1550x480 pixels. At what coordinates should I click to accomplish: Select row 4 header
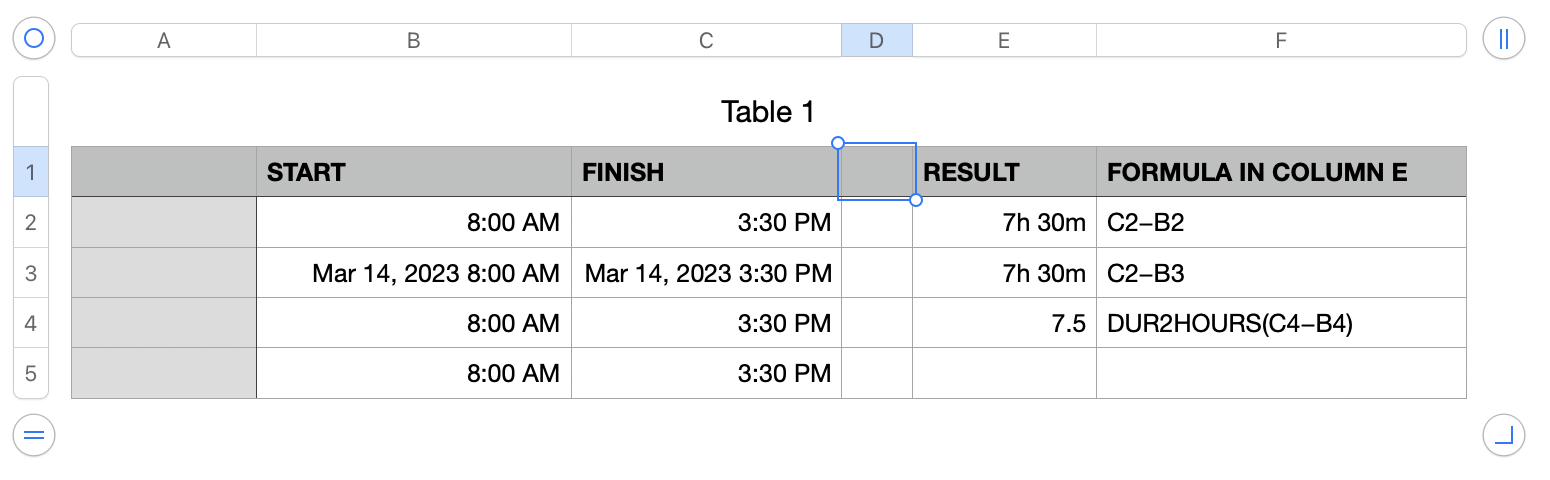30,323
